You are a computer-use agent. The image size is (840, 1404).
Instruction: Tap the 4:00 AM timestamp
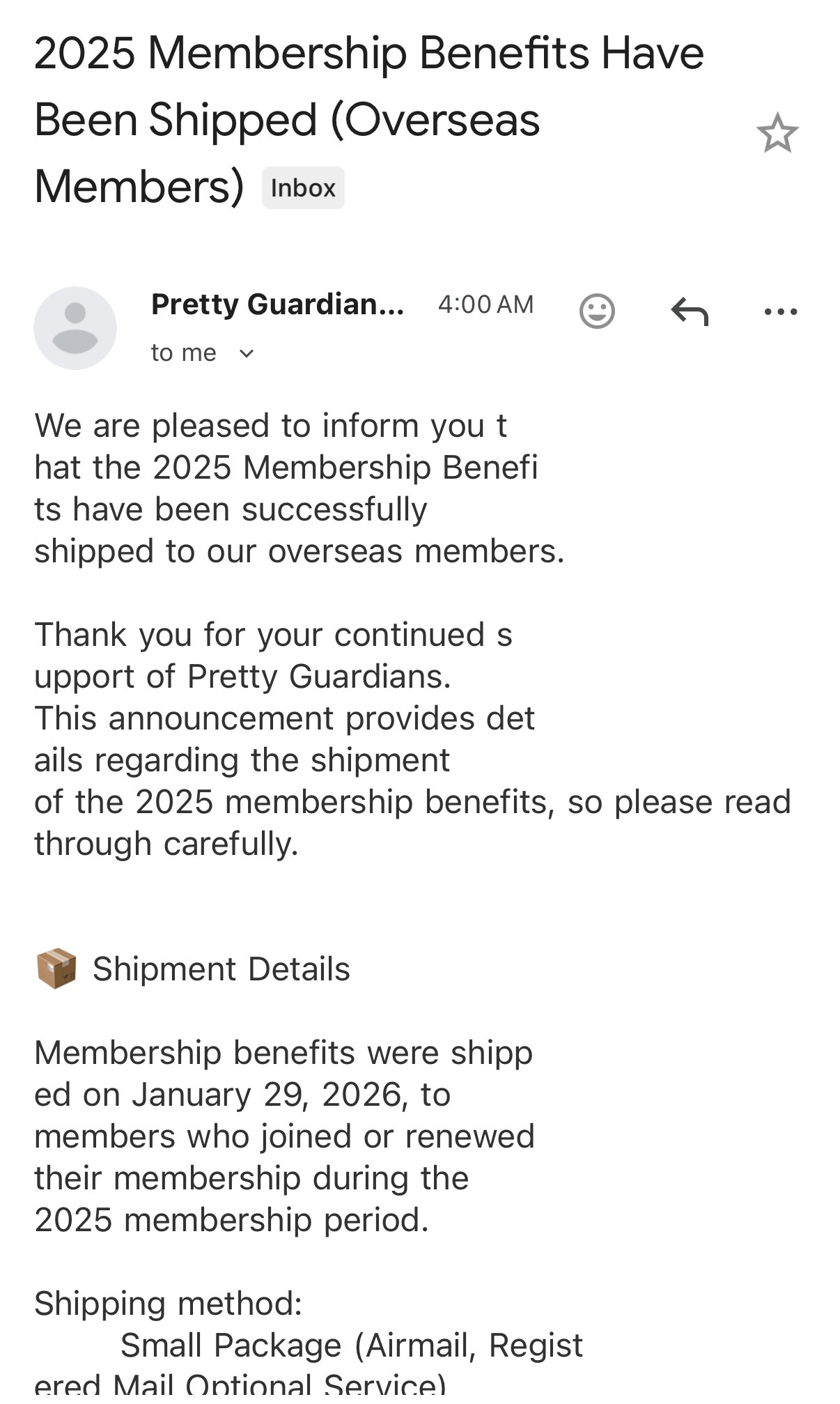[x=485, y=304]
